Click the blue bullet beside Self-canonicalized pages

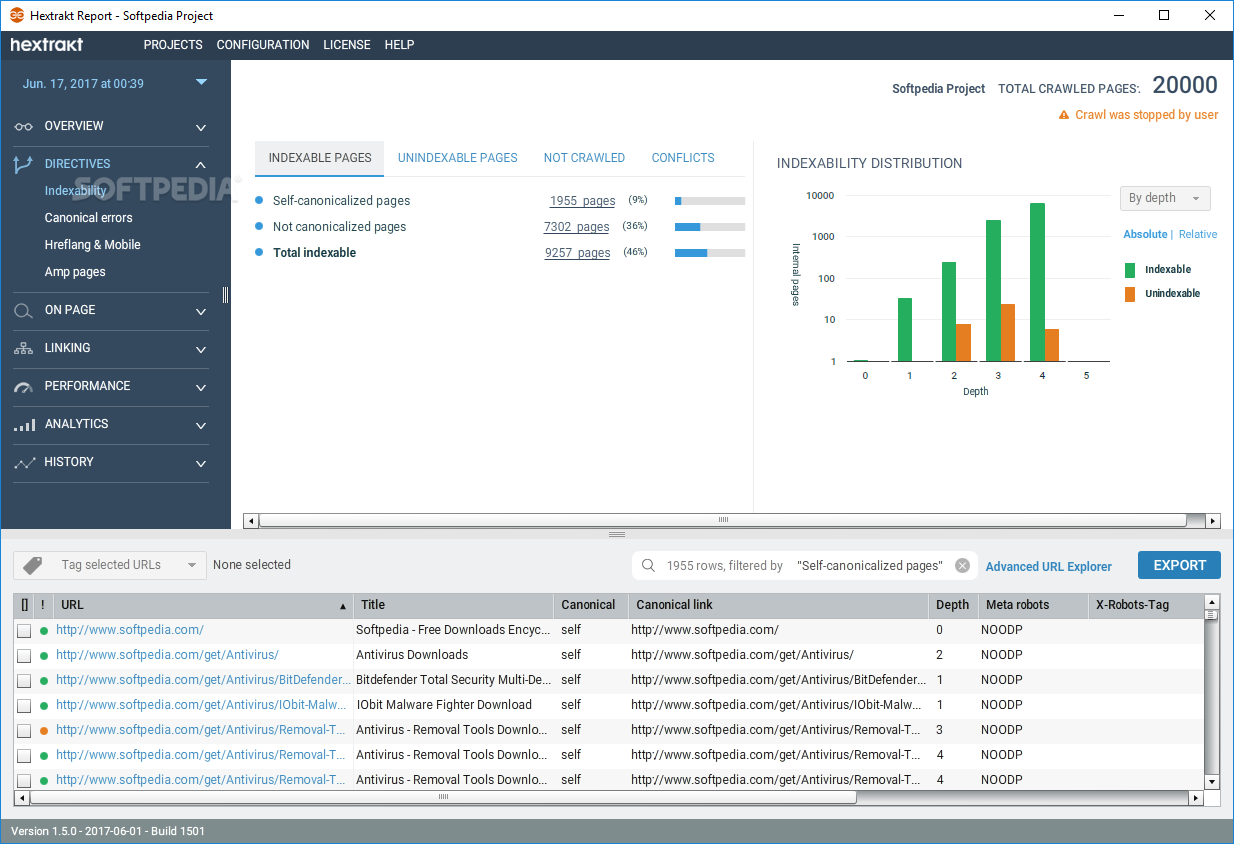coord(259,200)
